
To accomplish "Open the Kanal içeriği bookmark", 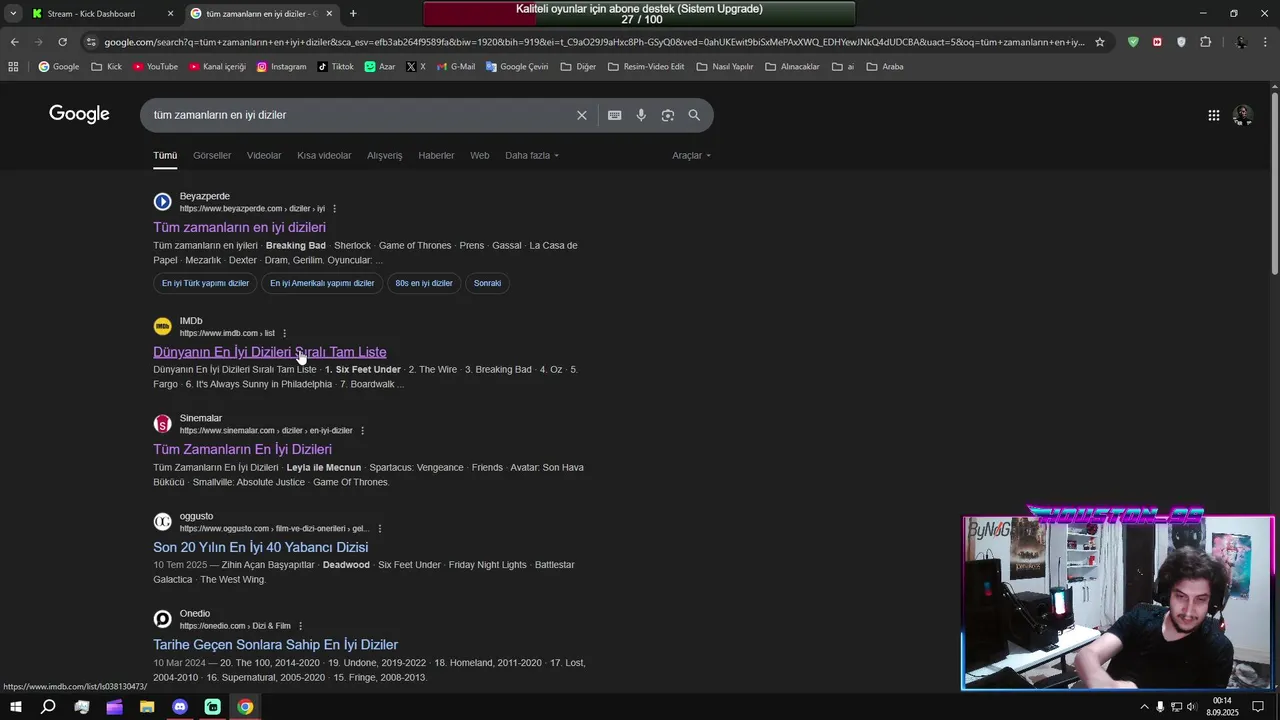I will (x=216, y=67).
